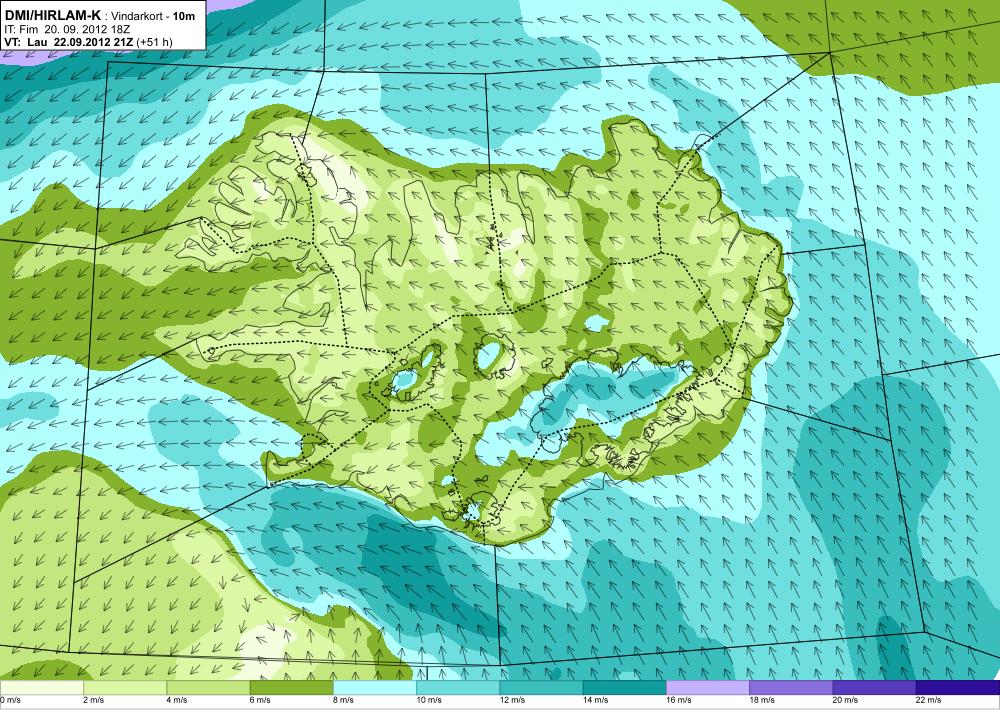Image resolution: width=1000 pixels, height=710 pixels.
Task: Click the legend swatch between 0 and 2 m/s
Action: 41,688
